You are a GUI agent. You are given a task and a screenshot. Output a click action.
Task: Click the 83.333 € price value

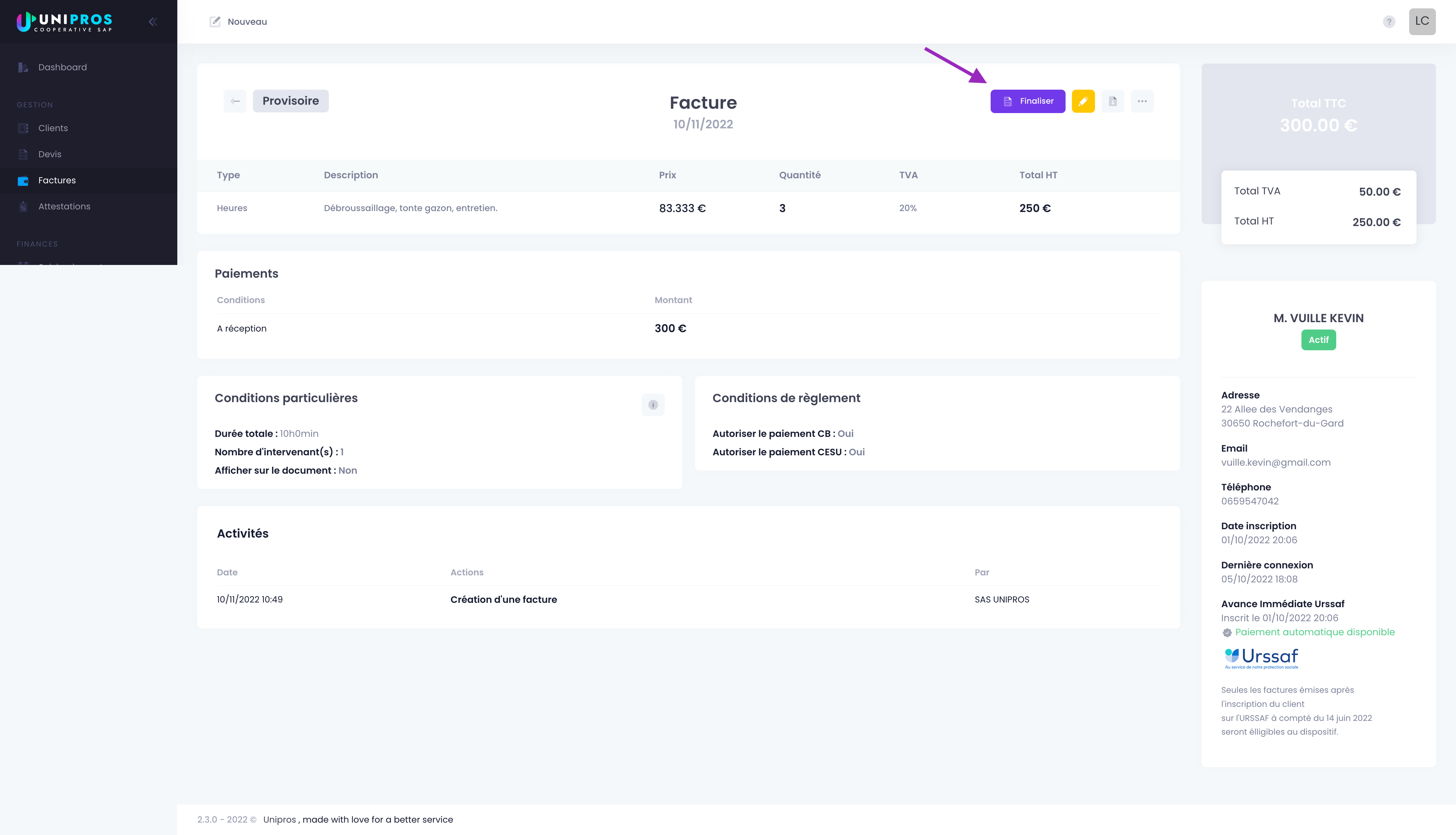(682, 208)
